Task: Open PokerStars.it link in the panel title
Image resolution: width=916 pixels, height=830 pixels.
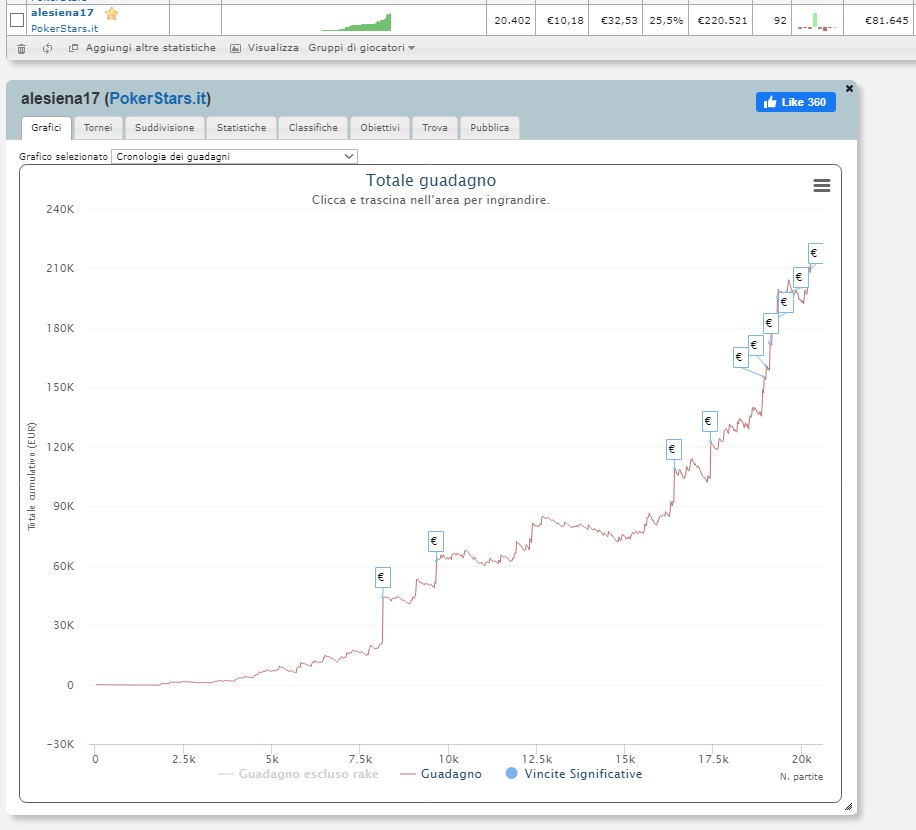Action: 158,98
